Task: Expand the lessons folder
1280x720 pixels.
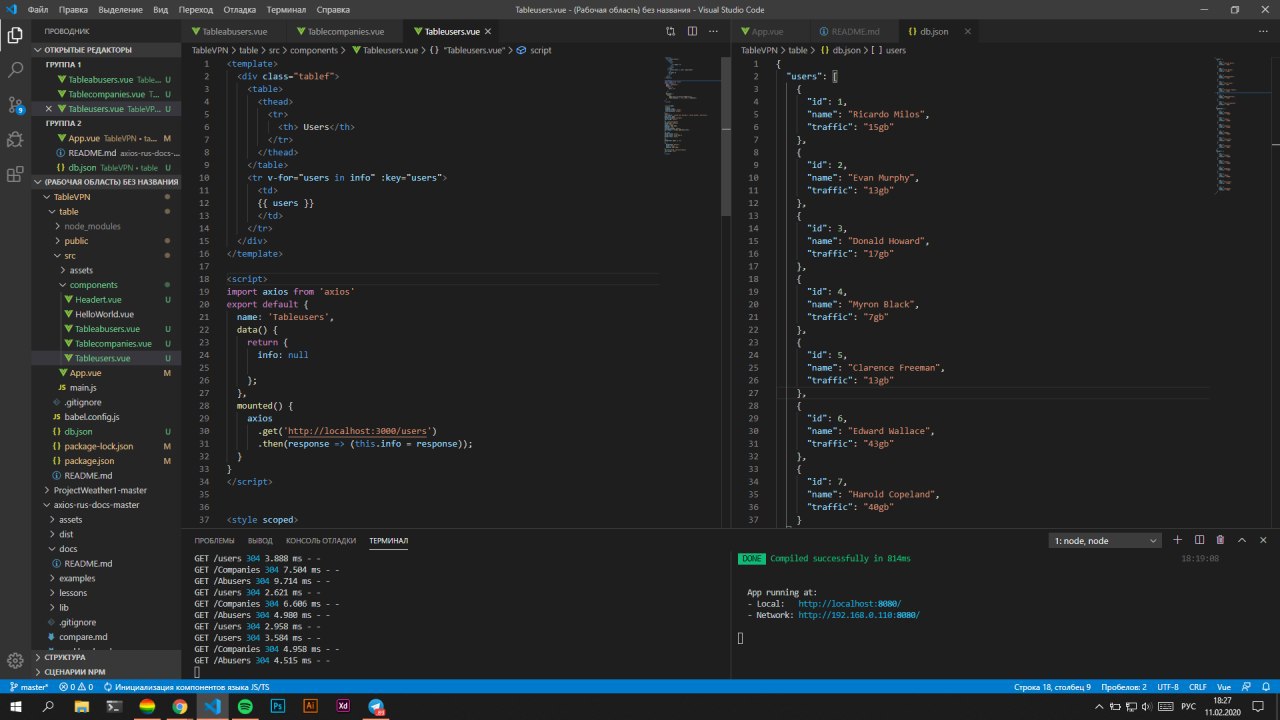Action: 106,593
